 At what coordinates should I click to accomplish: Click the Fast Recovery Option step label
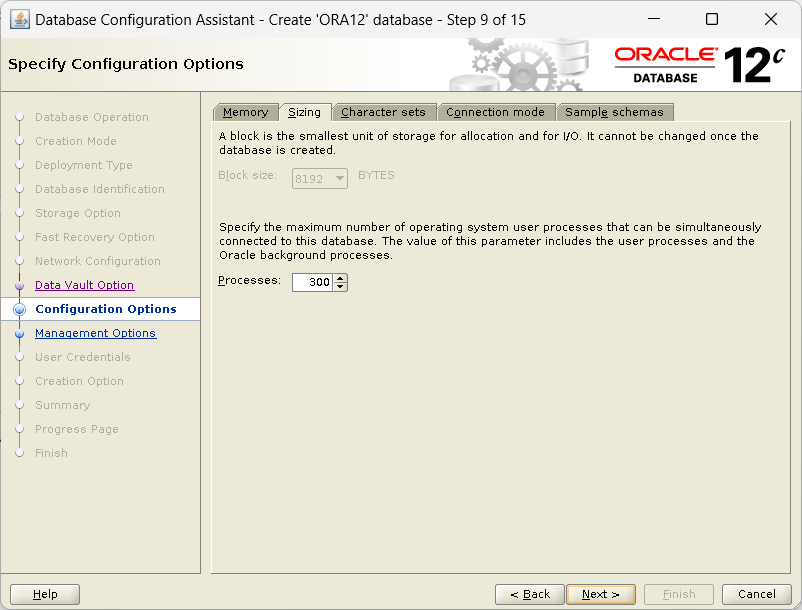tap(95, 237)
